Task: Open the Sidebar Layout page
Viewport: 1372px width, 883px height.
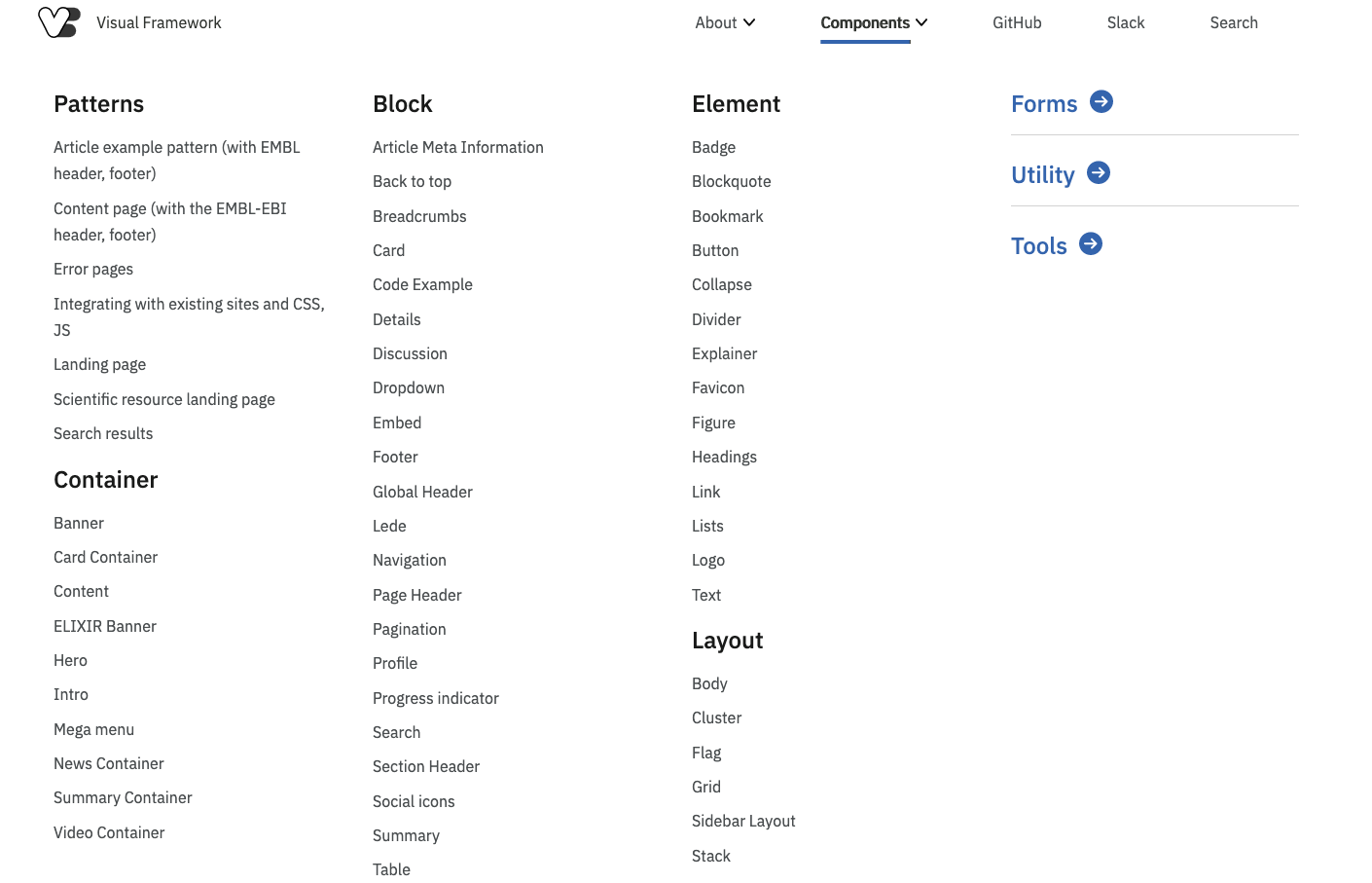Action: pos(743,821)
